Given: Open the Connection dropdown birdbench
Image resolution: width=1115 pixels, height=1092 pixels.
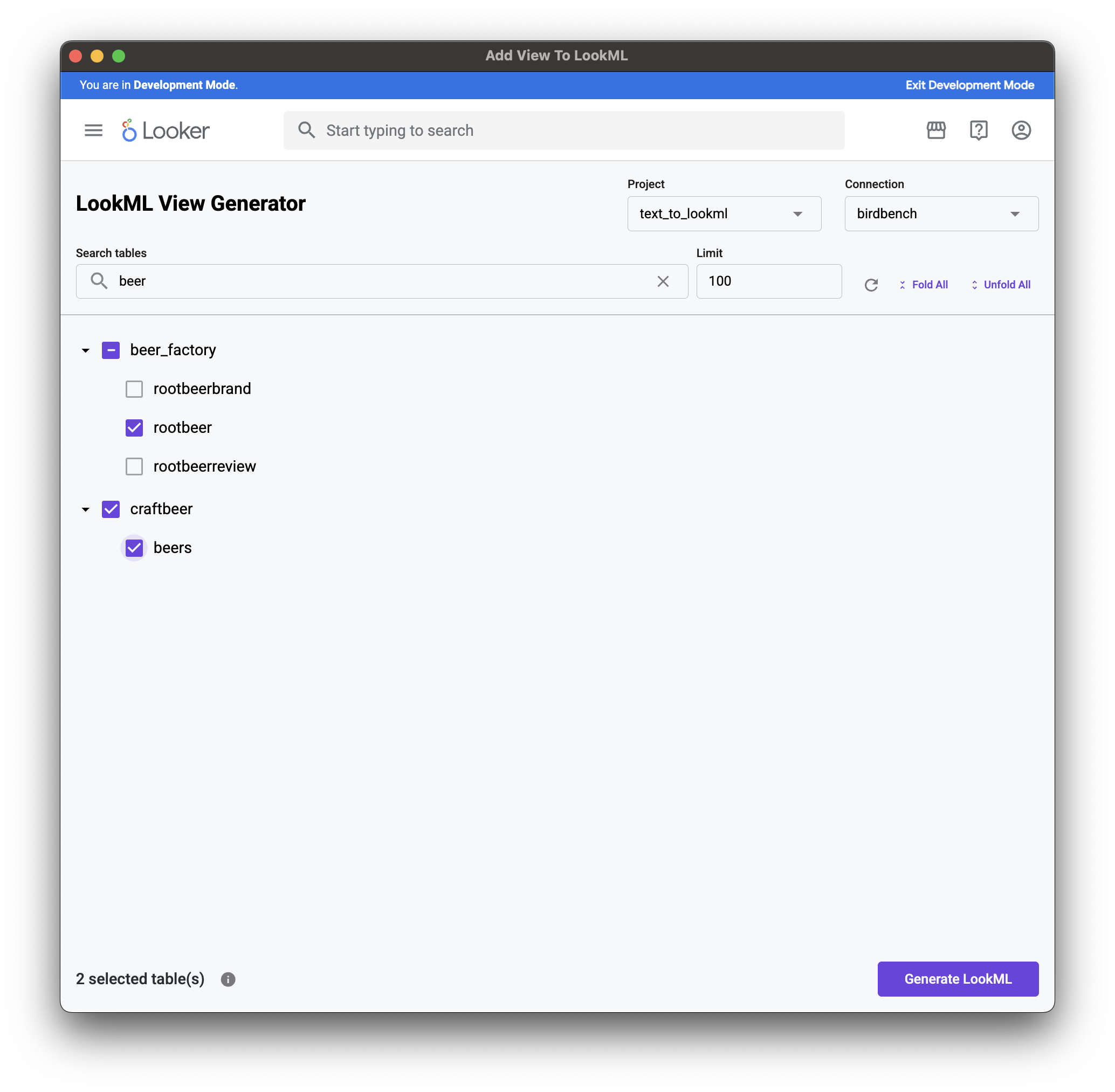Looking at the screenshot, I should pyautogui.click(x=941, y=214).
